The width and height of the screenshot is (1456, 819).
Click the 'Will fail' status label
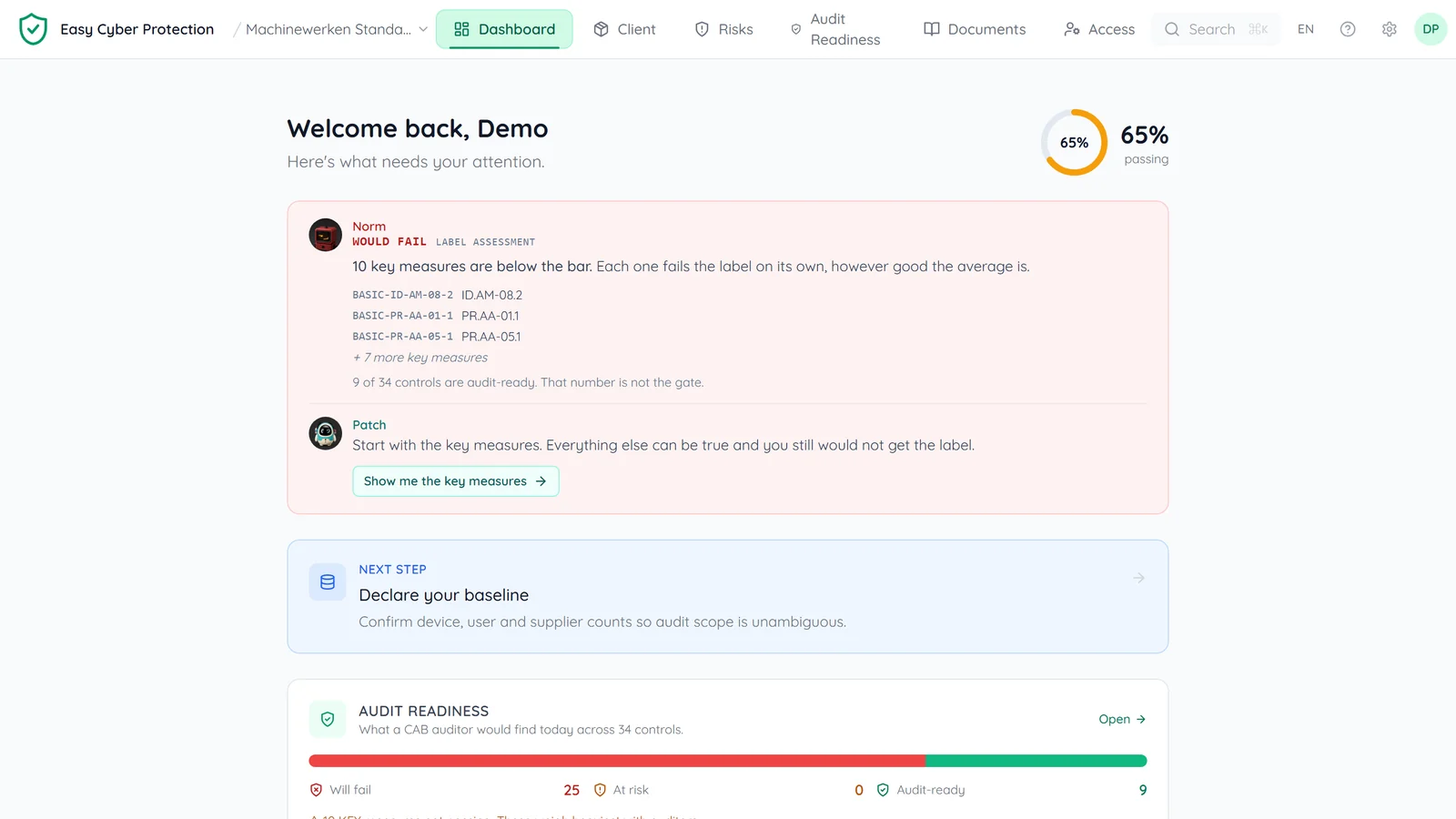pos(350,790)
